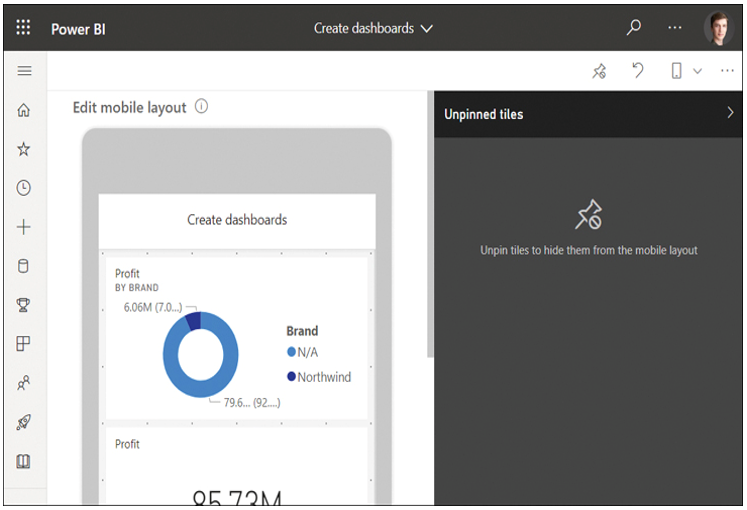Expand the layout view dropdown arrow

pos(697,71)
